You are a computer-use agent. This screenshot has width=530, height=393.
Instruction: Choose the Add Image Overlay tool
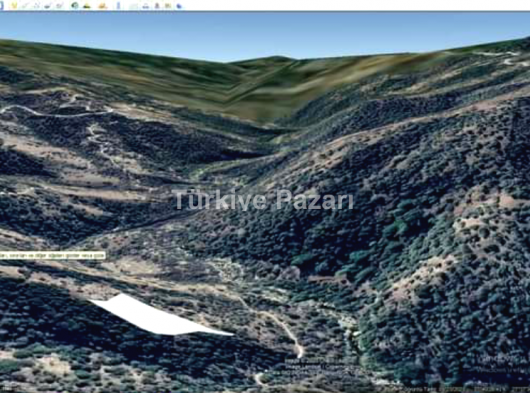[x=48, y=5]
